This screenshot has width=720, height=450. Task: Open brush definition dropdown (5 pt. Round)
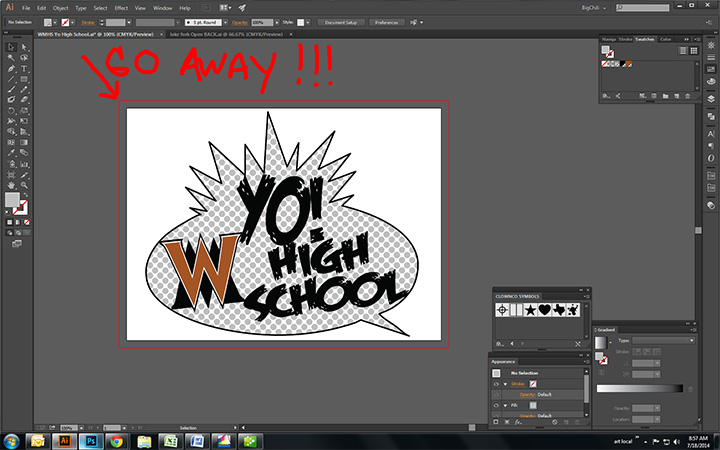click(x=225, y=22)
